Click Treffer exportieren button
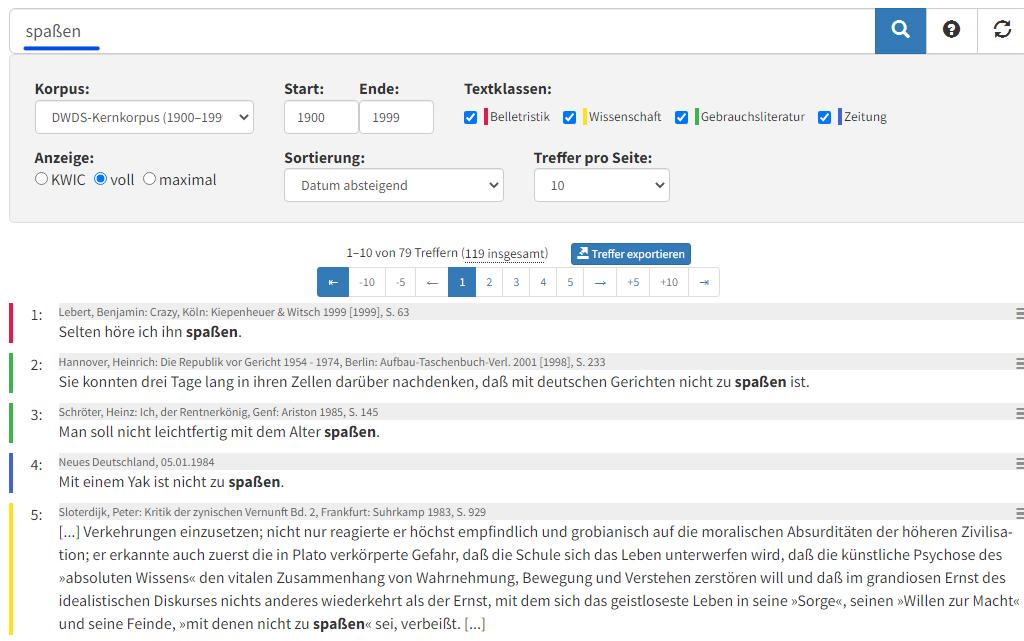The height and width of the screenshot is (641, 1024). 630,254
